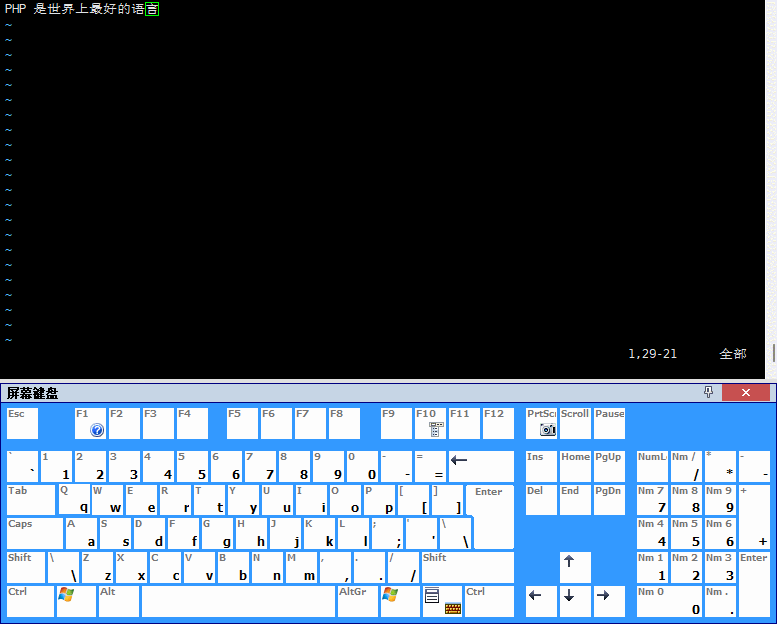Click the Backspace arrow key
The image size is (777, 624).
[481, 466]
